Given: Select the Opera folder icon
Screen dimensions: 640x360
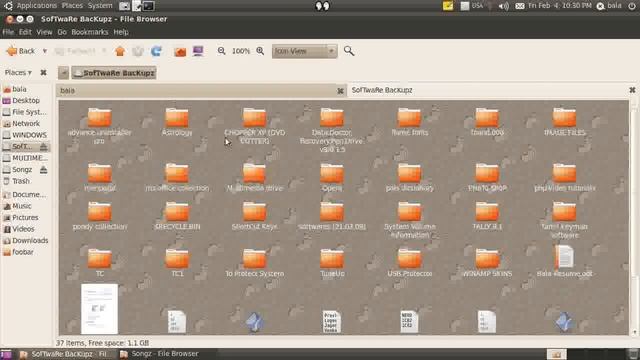Looking at the screenshot, I should (x=332, y=173).
